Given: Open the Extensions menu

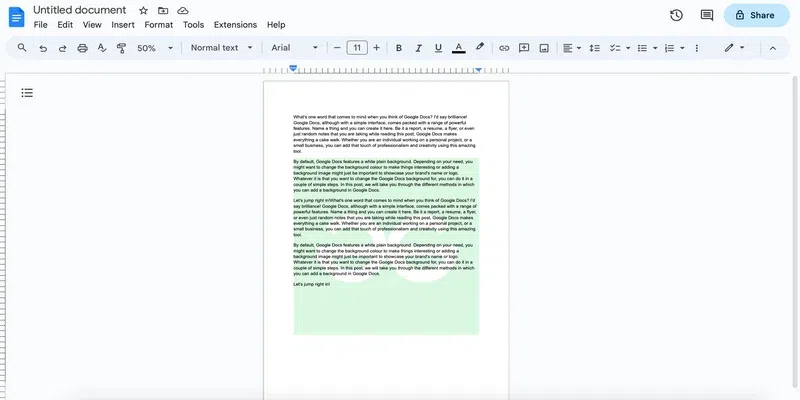Looking at the screenshot, I should [x=235, y=24].
